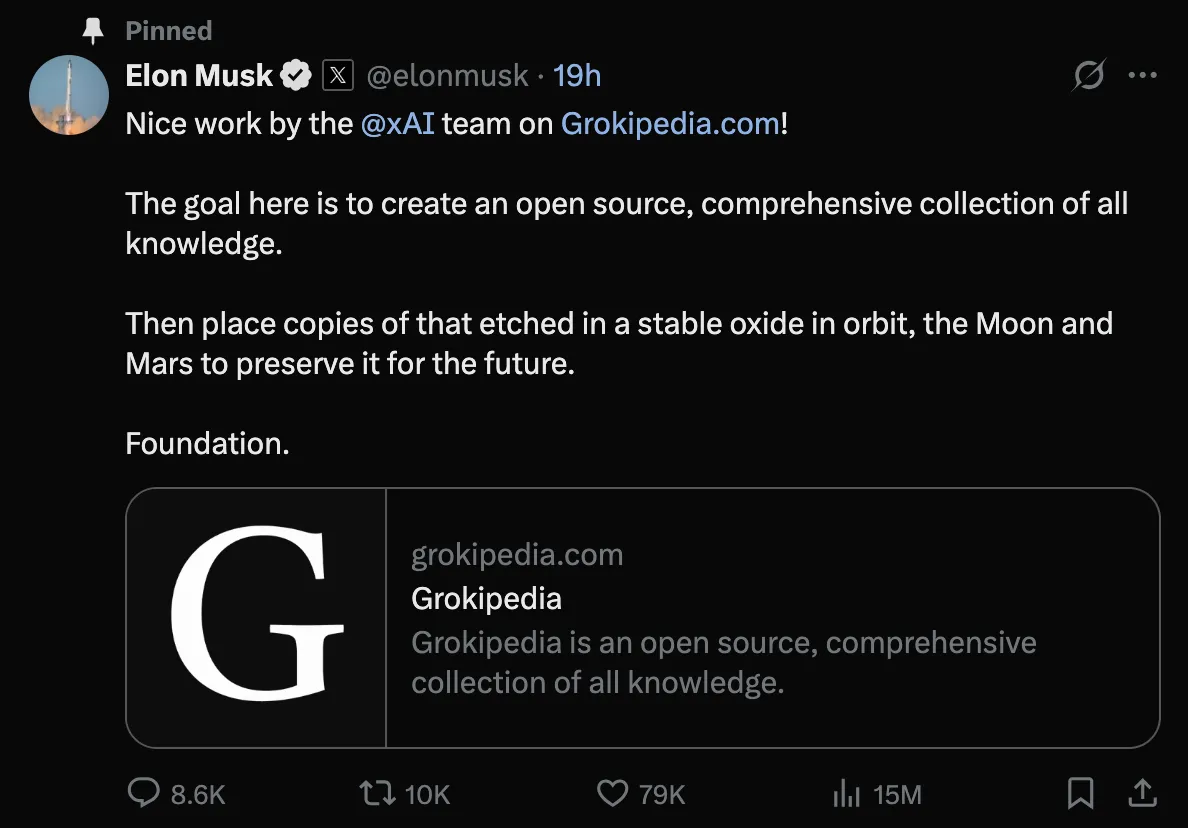Click the verified badge next to Elon Musk
Image resolution: width=1188 pixels, height=828 pixels.
[x=295, y=73]
